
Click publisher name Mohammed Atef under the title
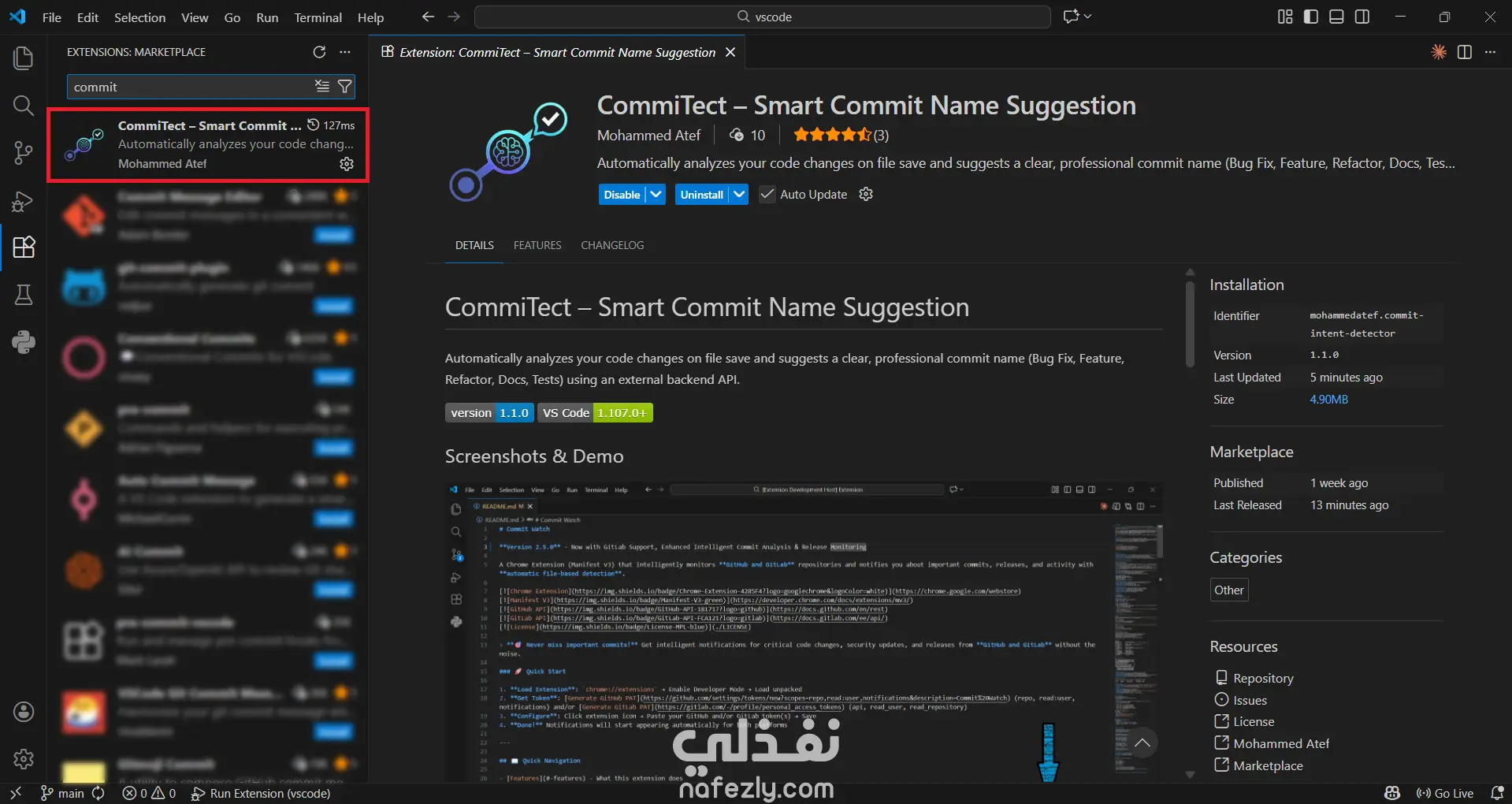click(648, 136)
